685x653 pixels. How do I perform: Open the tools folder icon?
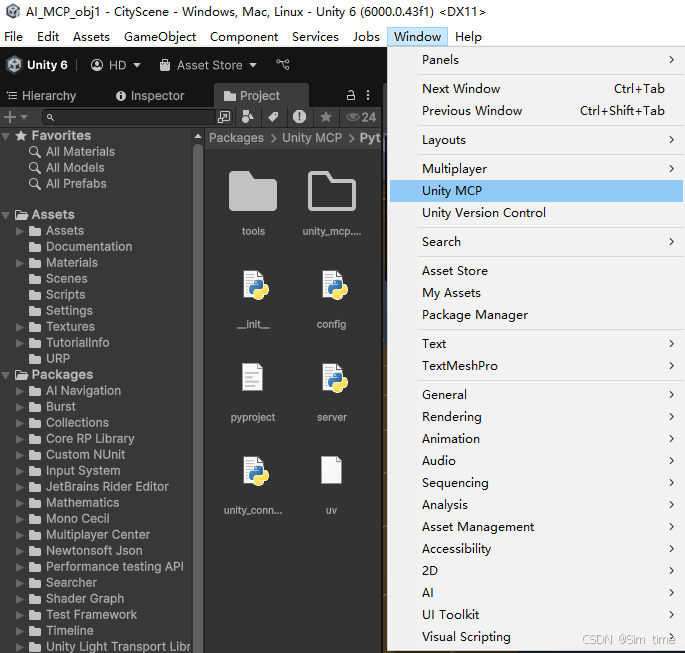tap(253, 191)
